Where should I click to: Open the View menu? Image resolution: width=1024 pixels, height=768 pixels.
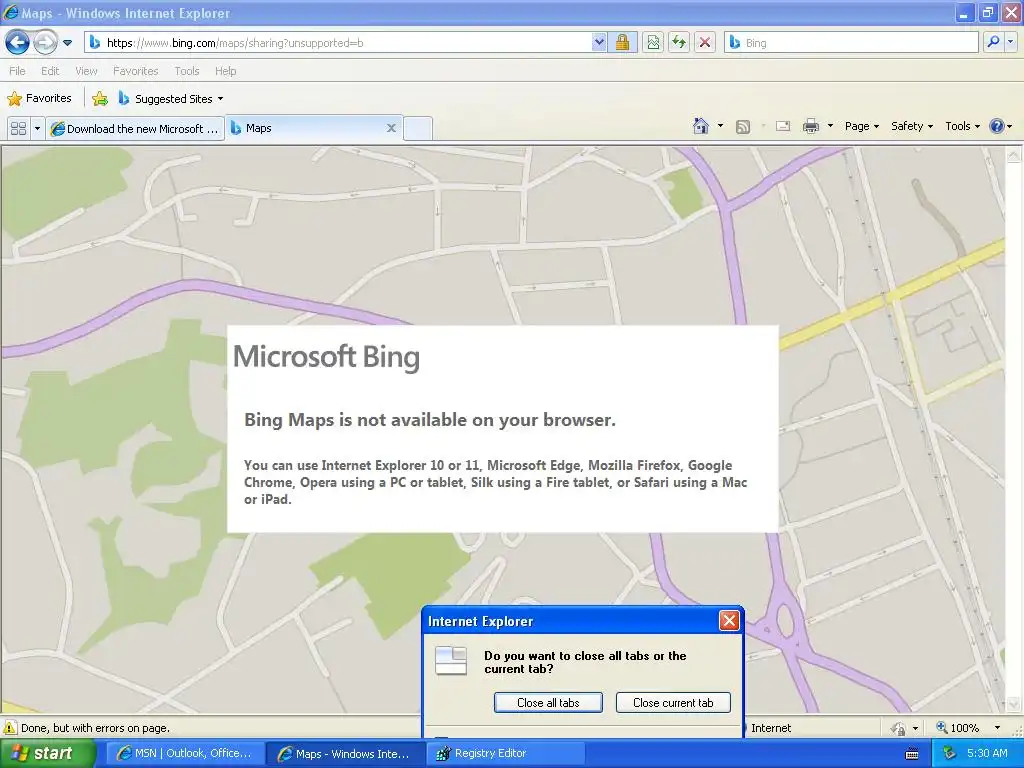(x=86, y=71)
